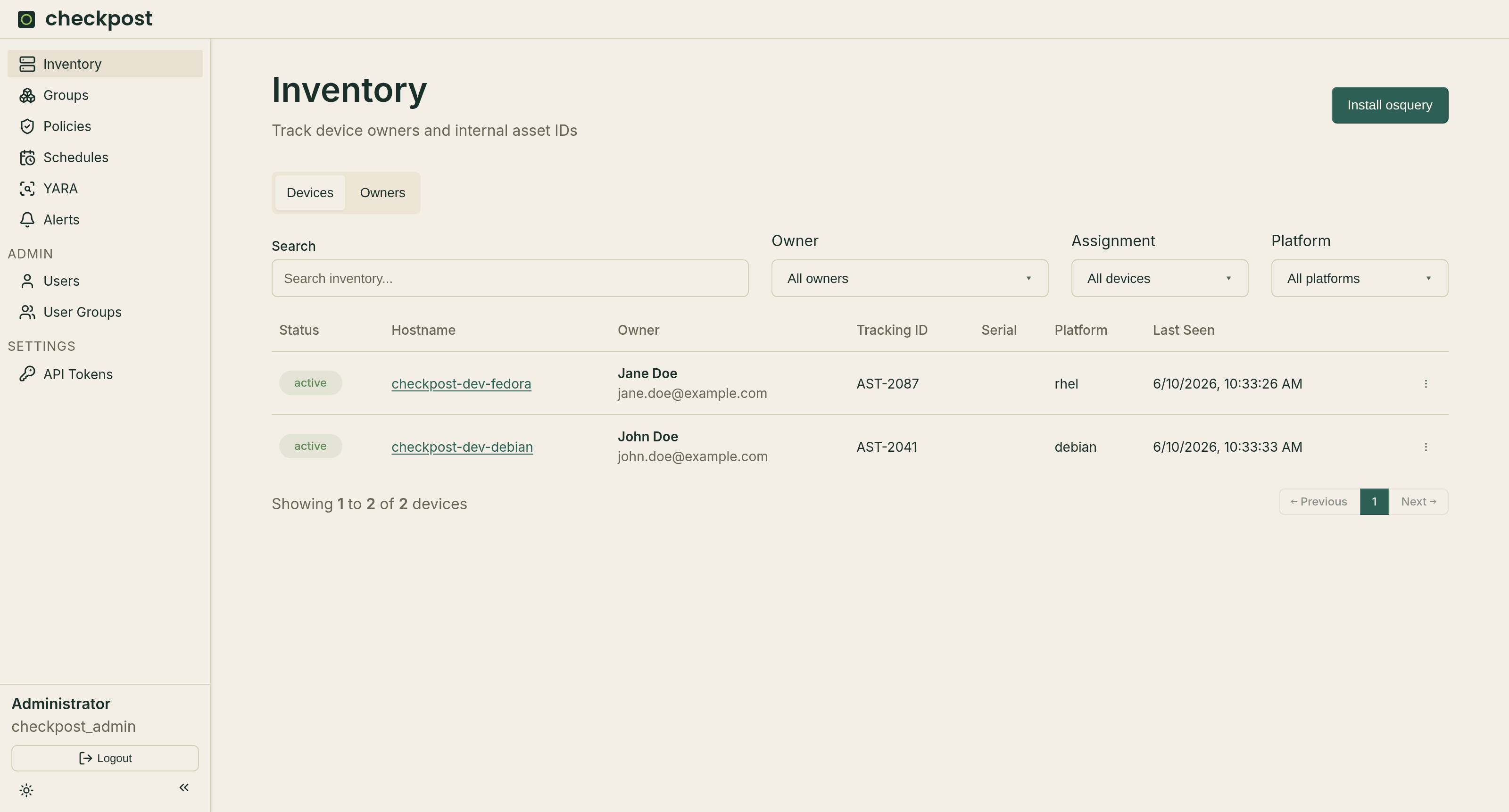Screen dimensions: 1509x812
Task: Open Inventory via its sidebar icon
Action: coord(27,64)
